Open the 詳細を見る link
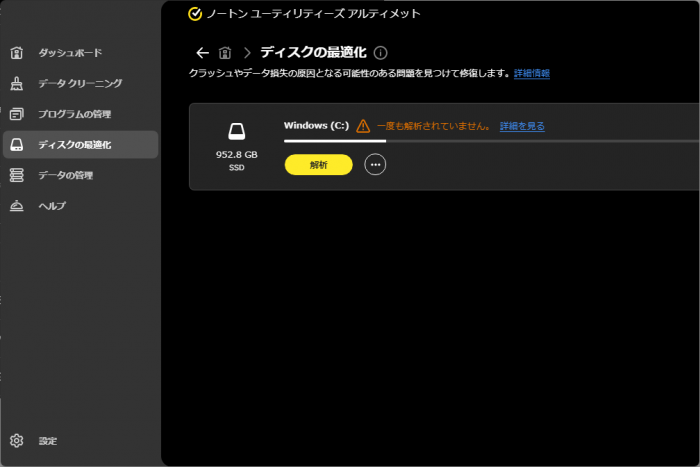 click(x=522, y=126)
